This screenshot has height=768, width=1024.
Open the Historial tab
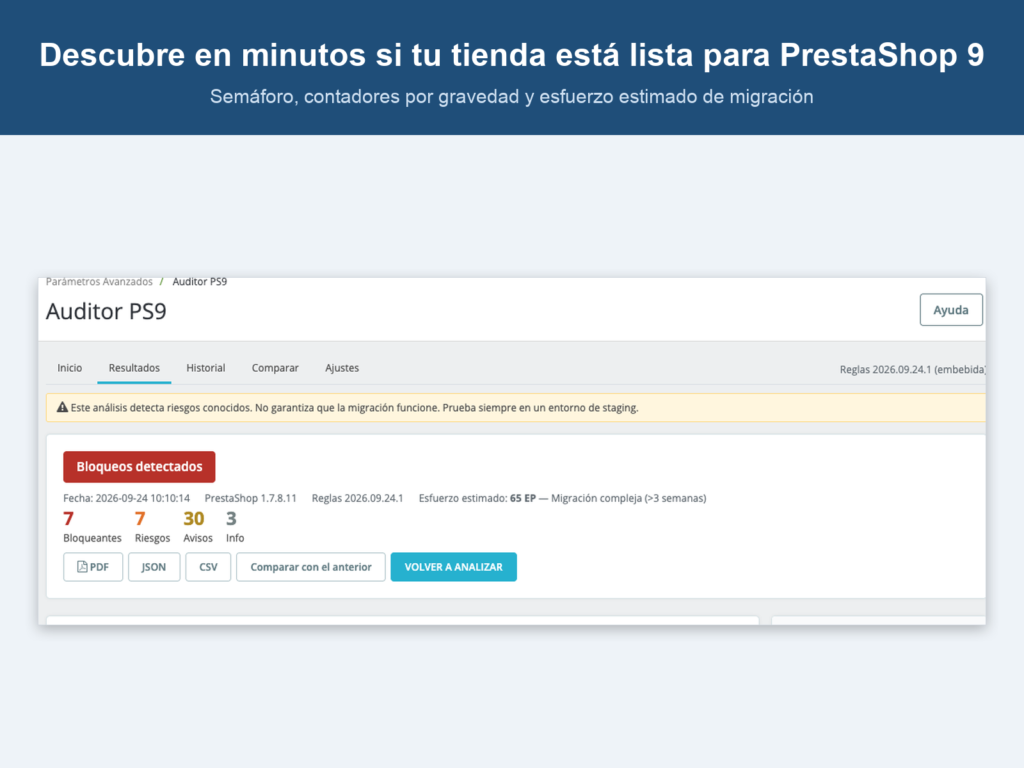click(206, 368)
